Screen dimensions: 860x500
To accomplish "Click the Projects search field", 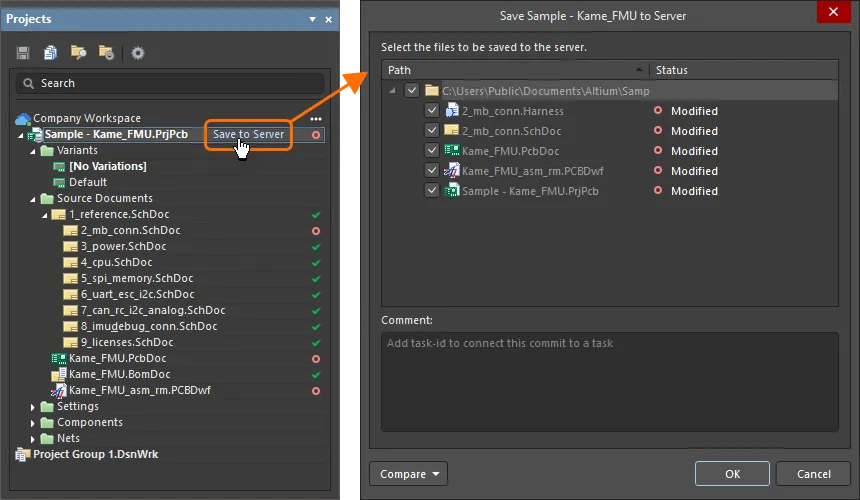I will [170, 83].
